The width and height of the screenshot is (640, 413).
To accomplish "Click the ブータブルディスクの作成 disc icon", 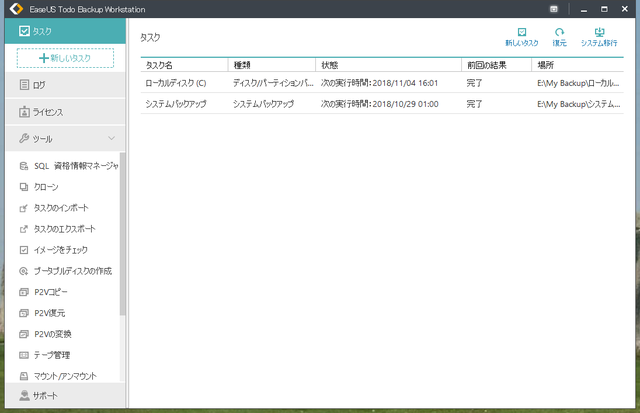I will 24,271.
